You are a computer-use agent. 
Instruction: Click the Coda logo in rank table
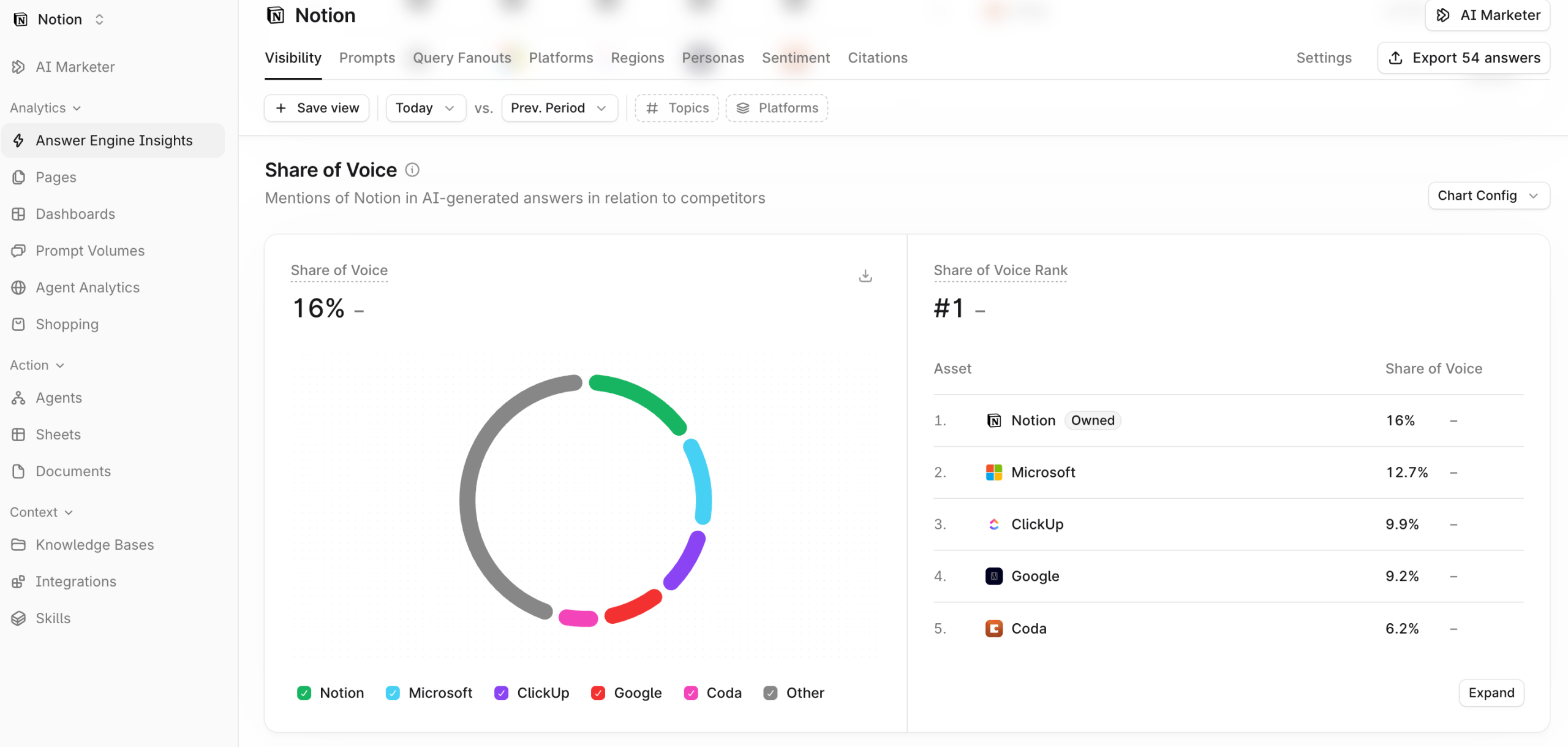(994, 629)
